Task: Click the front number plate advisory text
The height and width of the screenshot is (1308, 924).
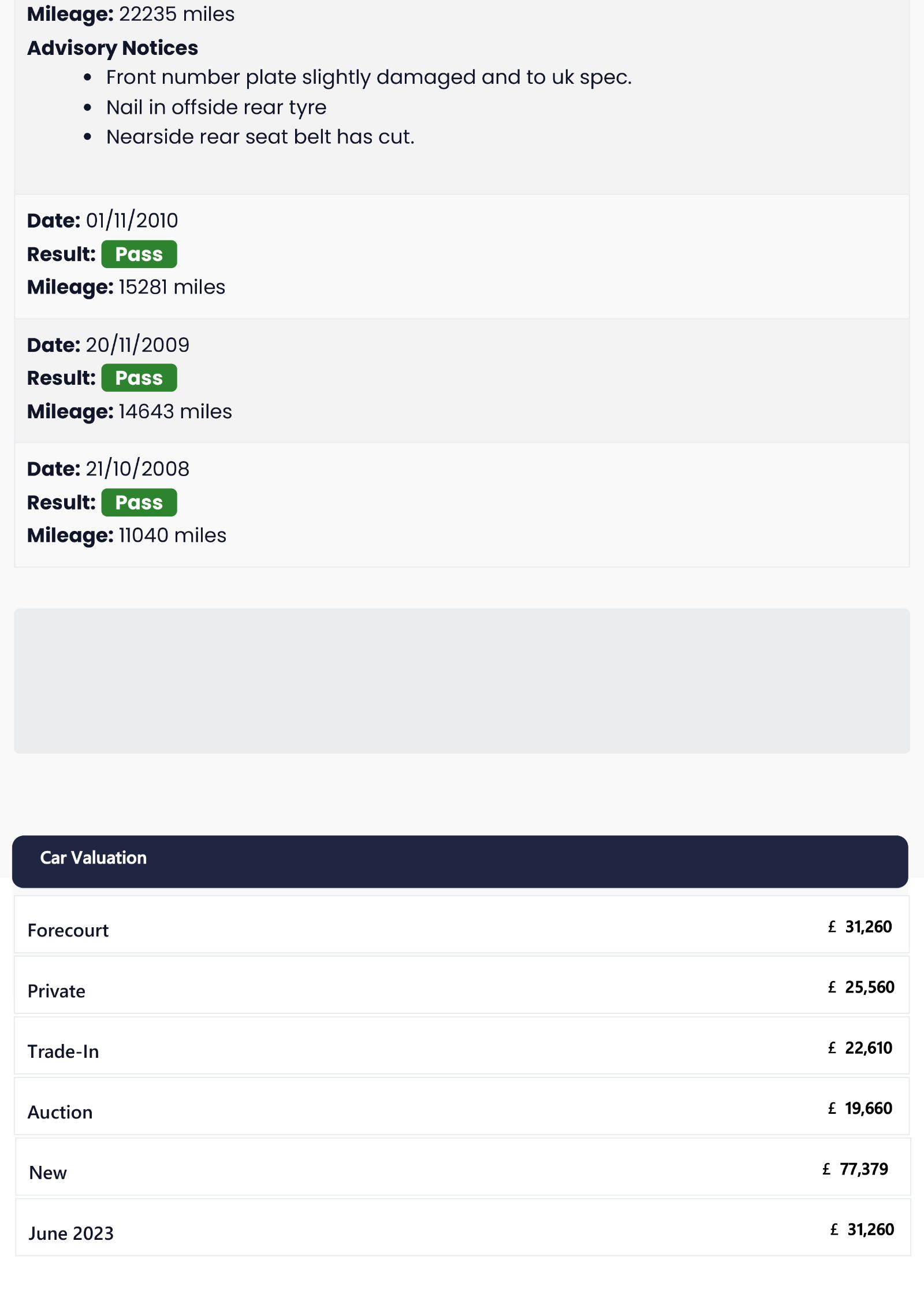Action: pyautogui.click(x=369, y=77)
